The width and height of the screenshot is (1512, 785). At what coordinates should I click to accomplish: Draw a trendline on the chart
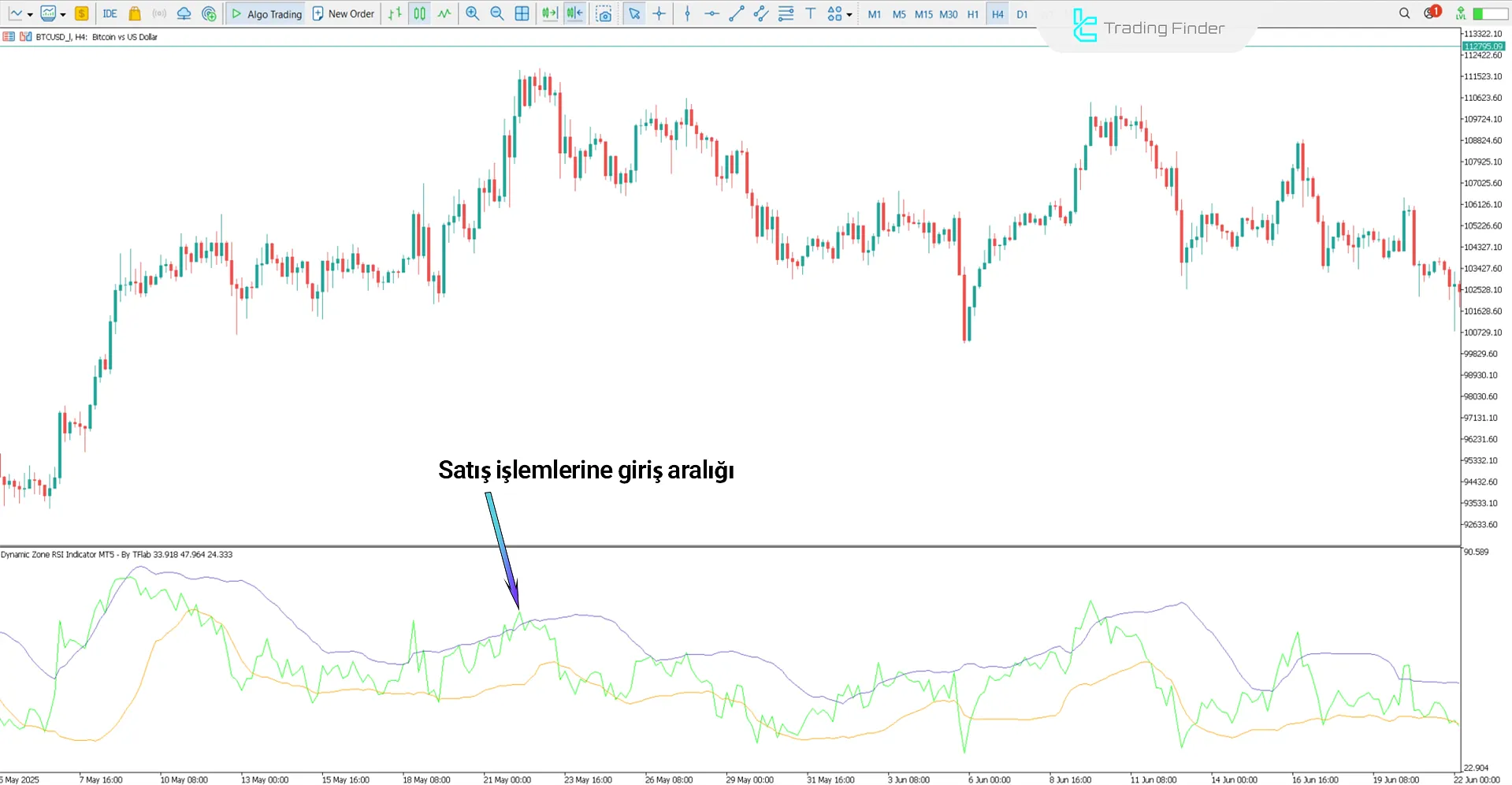click(737, 13)
